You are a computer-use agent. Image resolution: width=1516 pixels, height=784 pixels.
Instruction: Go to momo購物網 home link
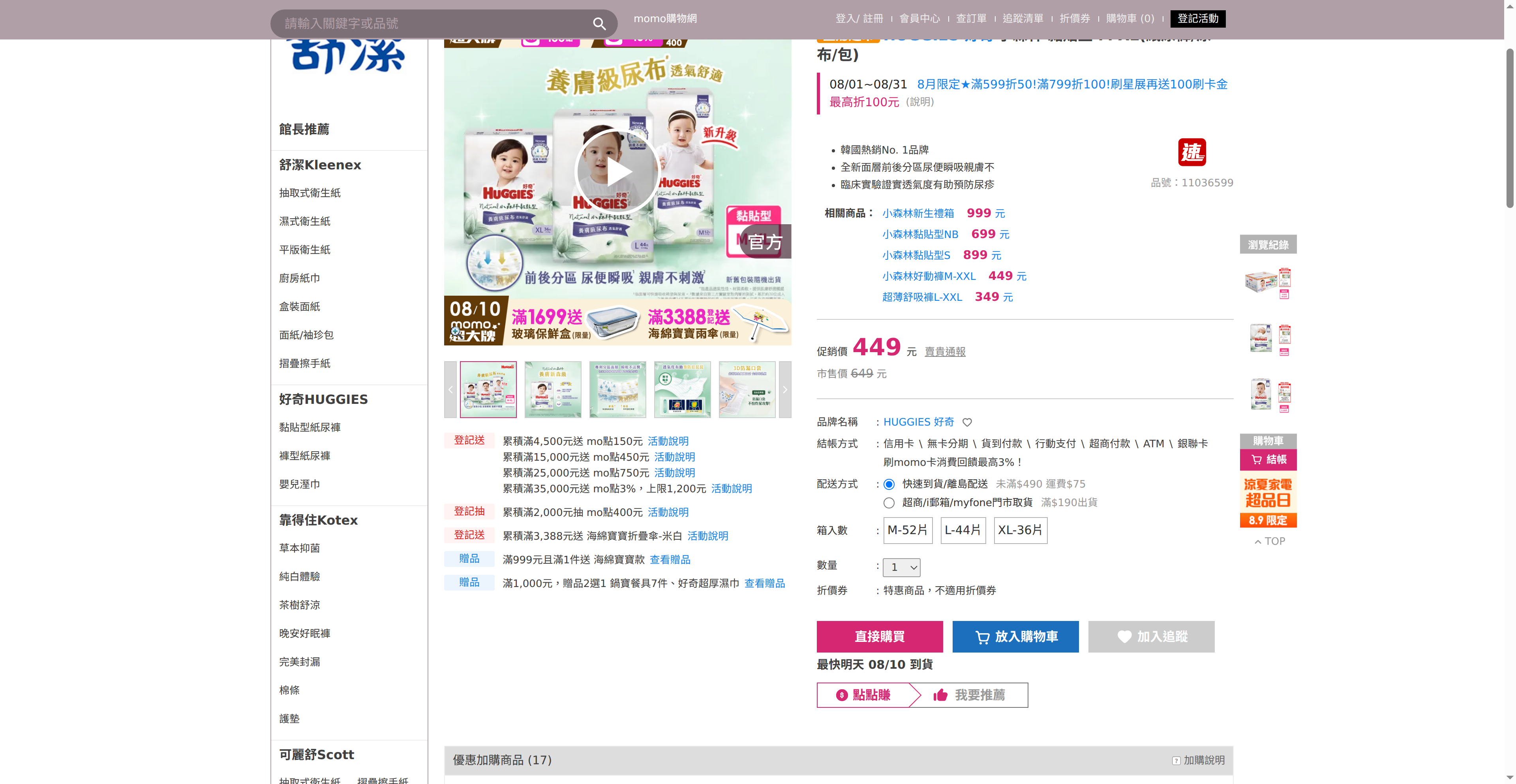(665, 19)
